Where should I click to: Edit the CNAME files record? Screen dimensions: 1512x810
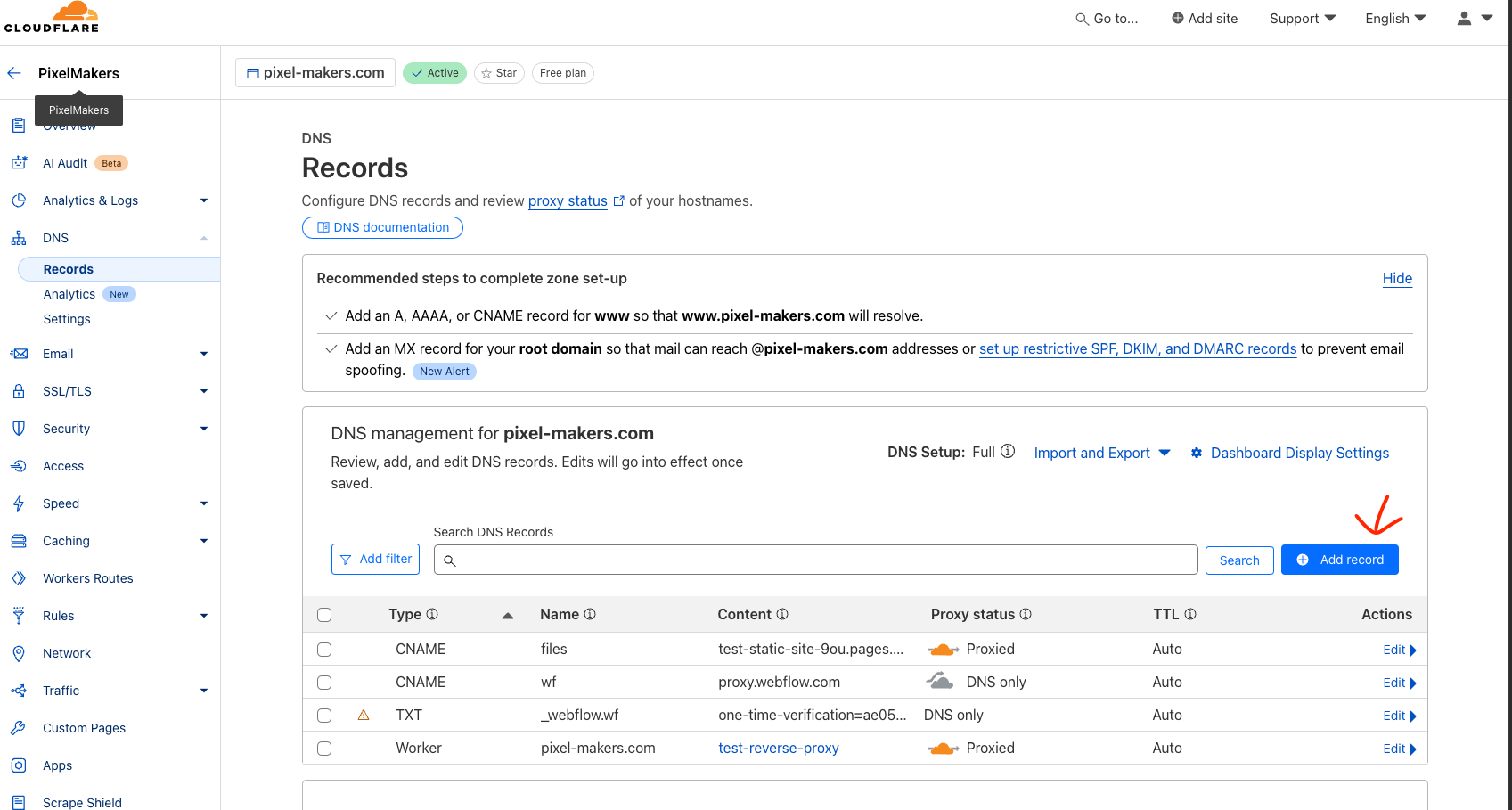(x=1400, y=650)
